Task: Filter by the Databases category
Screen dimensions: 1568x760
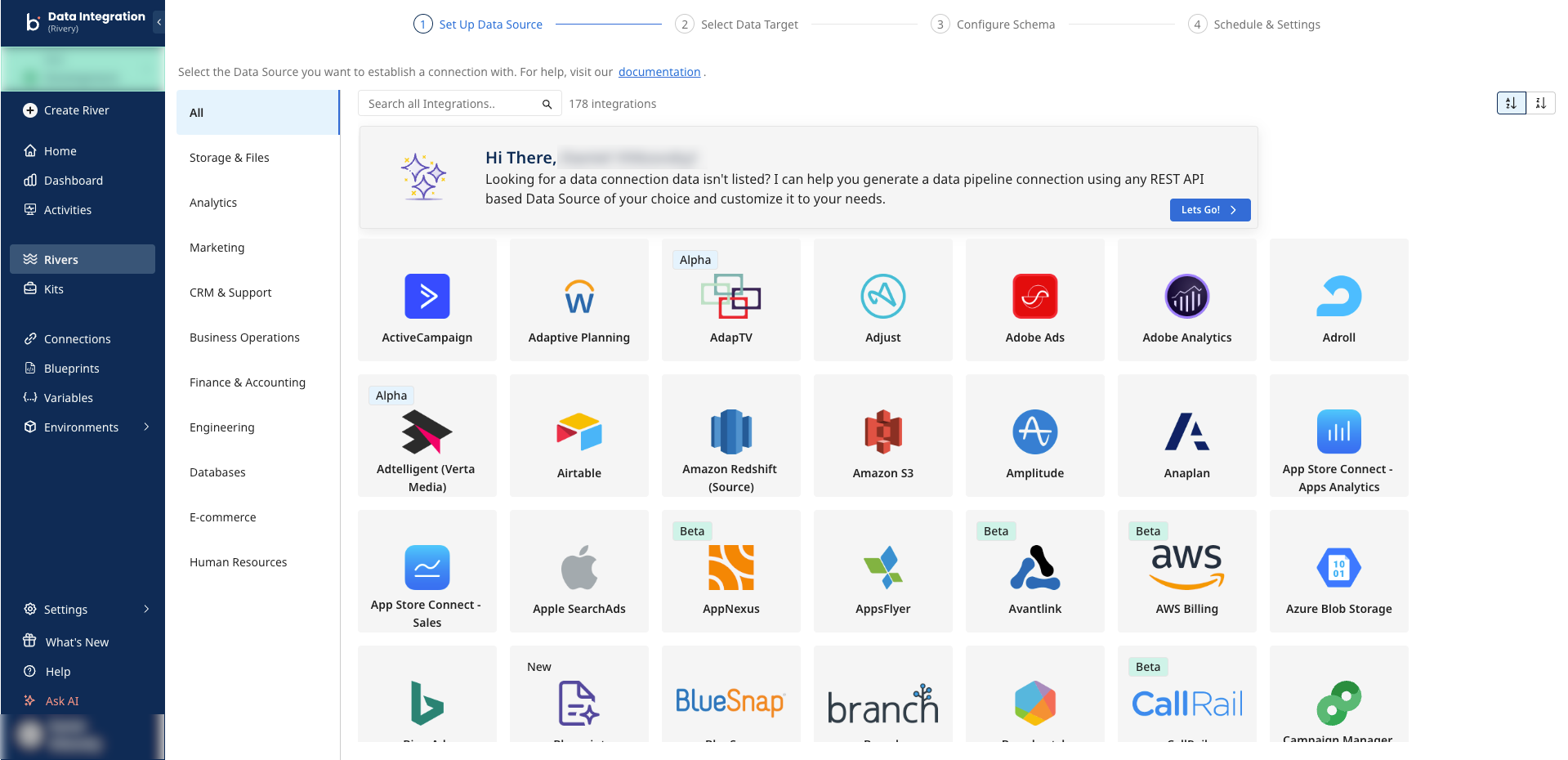Action: click(217, 472)
